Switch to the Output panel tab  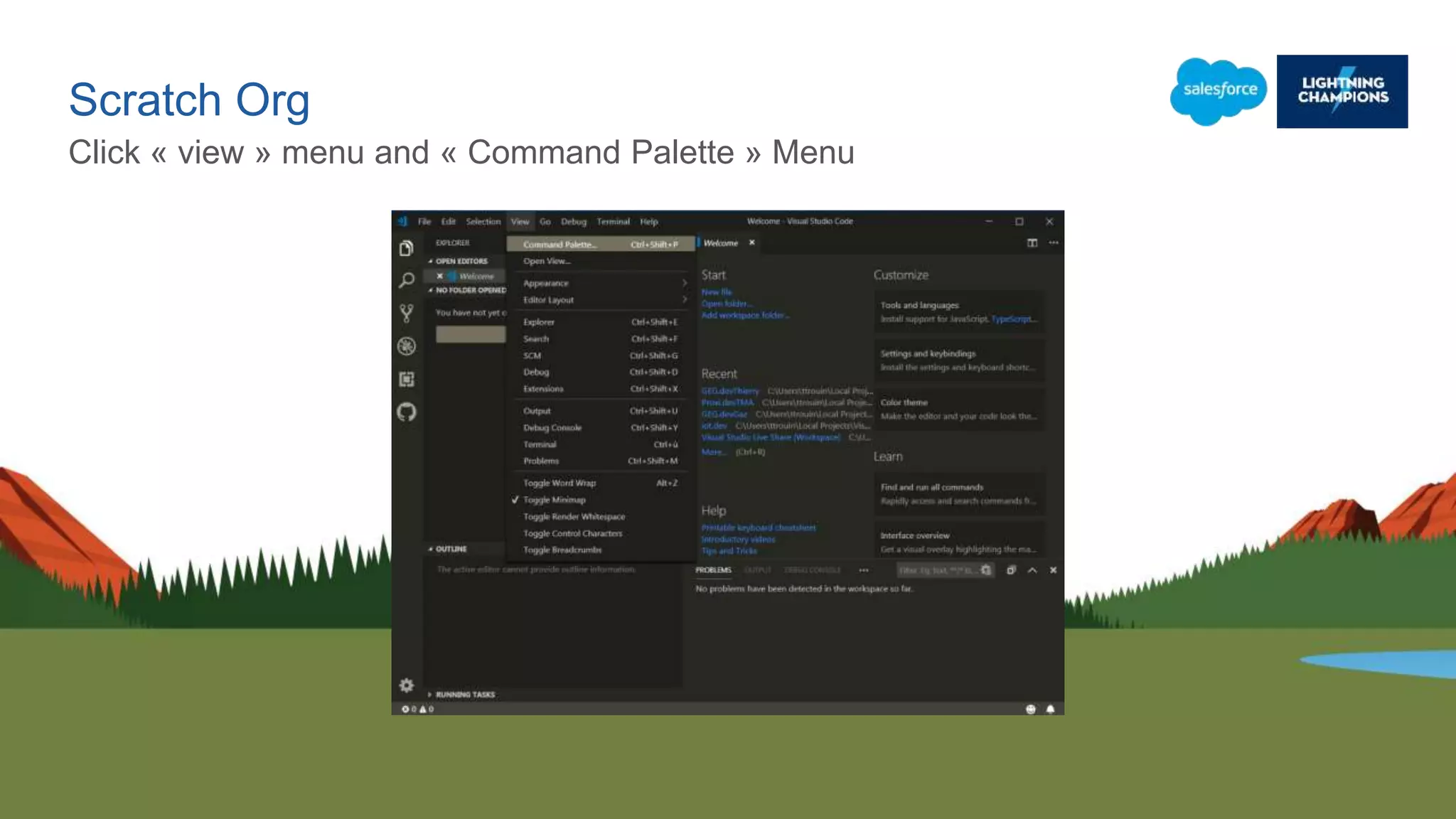point(757,570)
